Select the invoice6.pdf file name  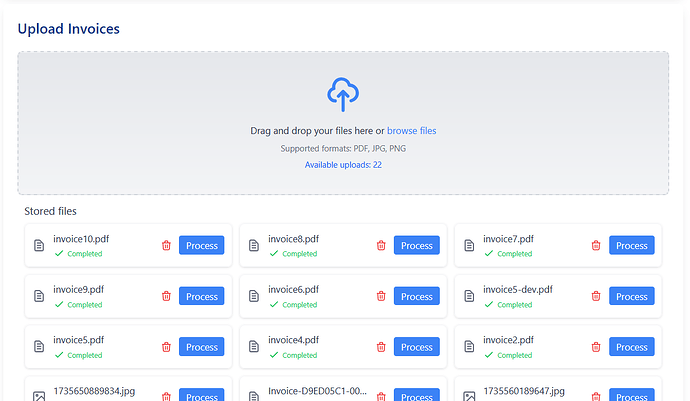294,290
